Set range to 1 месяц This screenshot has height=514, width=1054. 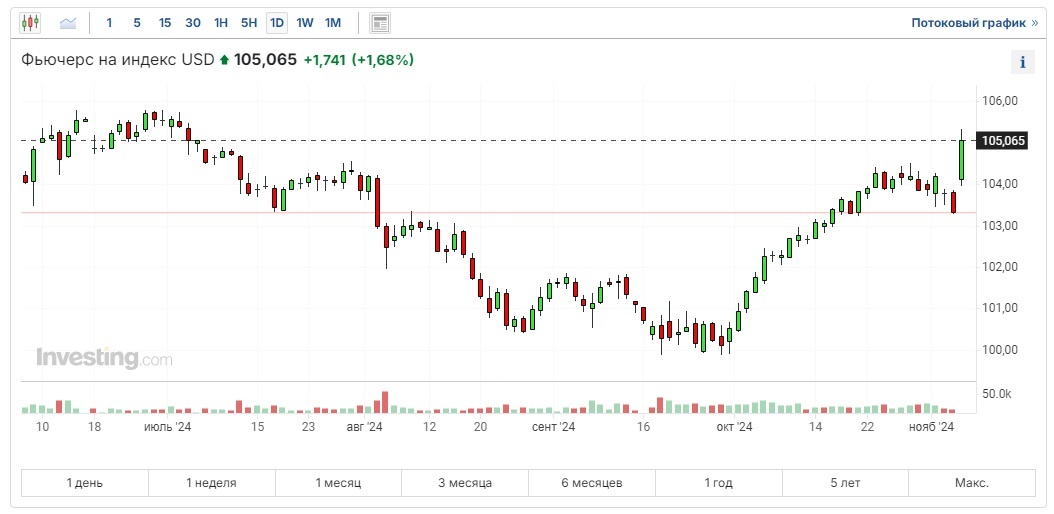point(339,483)
